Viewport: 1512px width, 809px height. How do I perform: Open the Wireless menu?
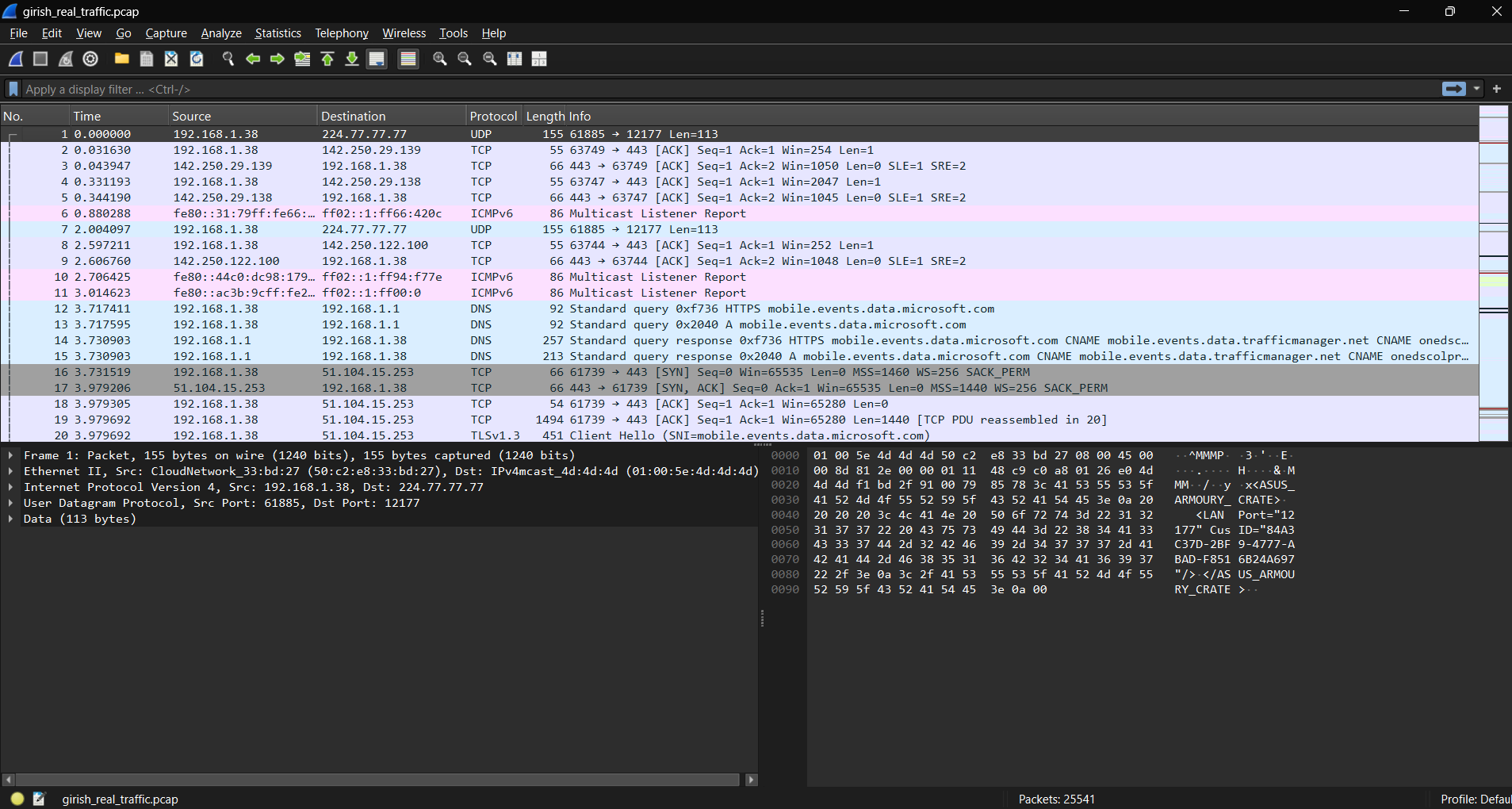[x=404, y=33]
